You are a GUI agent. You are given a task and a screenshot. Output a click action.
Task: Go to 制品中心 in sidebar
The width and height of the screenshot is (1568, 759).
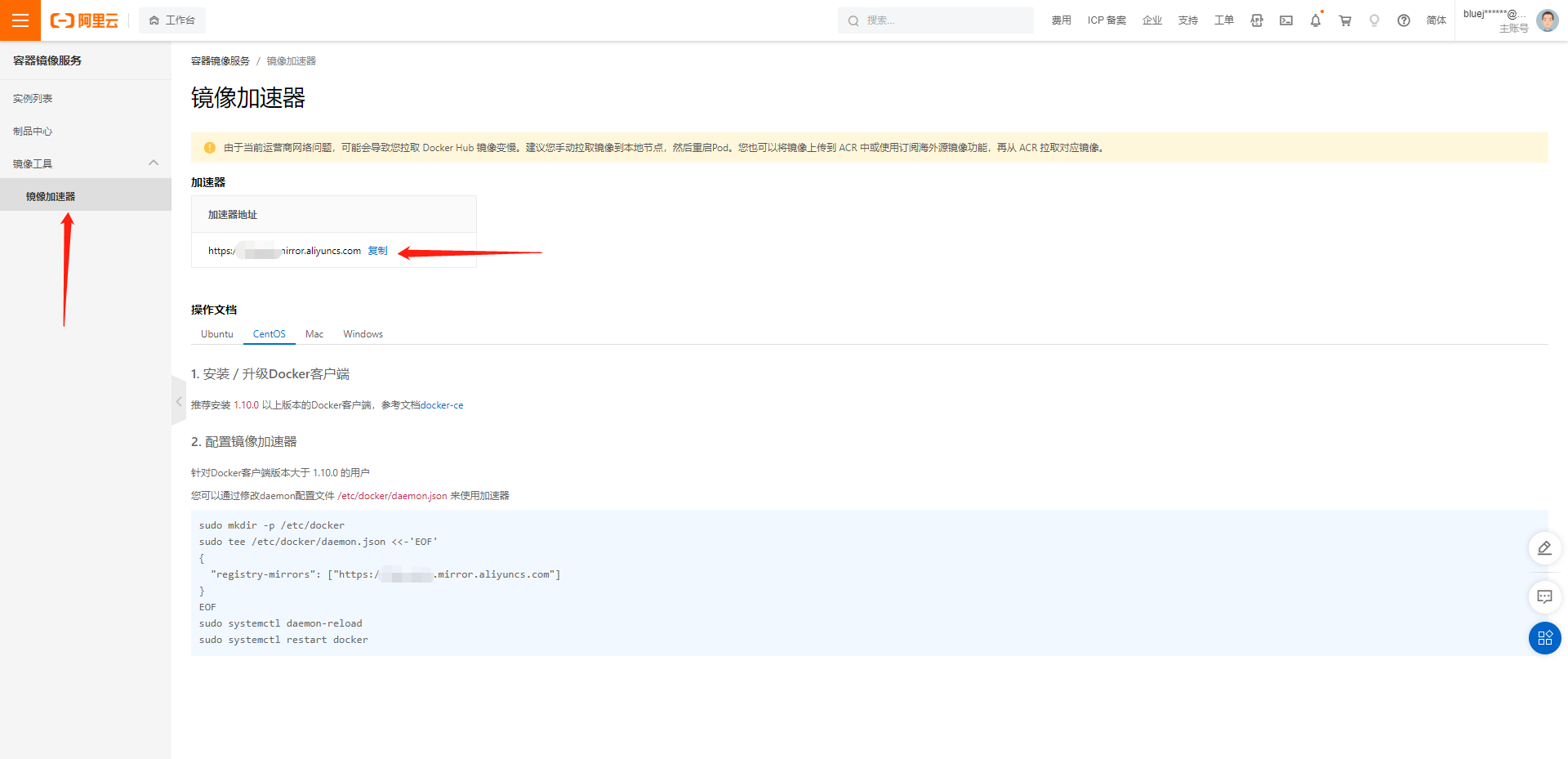33,131
